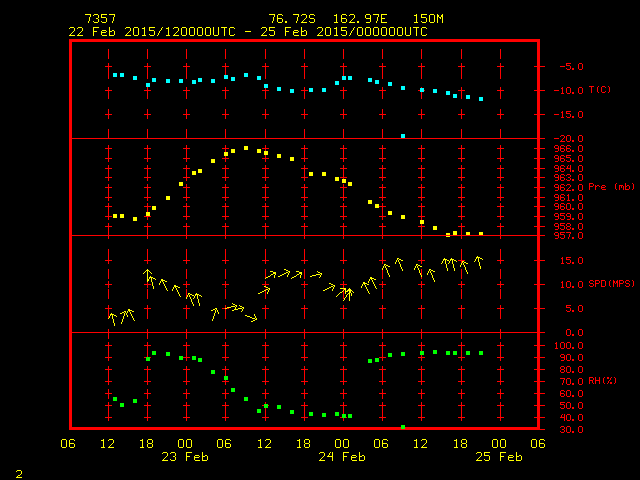Click the start date 22 Feb 2015/120000UTC
The width and height of the screenshot is (640, 480).
(152, 31)
